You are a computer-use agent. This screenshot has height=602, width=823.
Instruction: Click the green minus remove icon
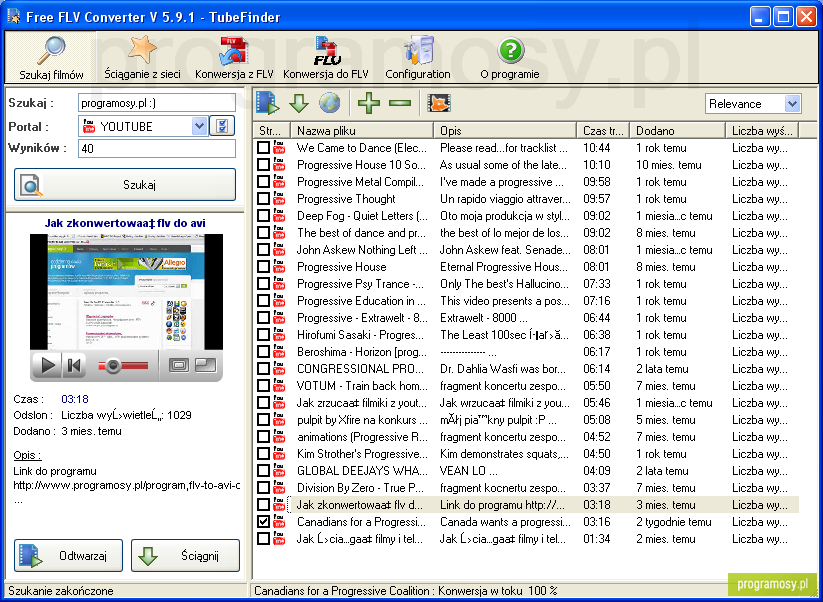[x=400, y=103]
